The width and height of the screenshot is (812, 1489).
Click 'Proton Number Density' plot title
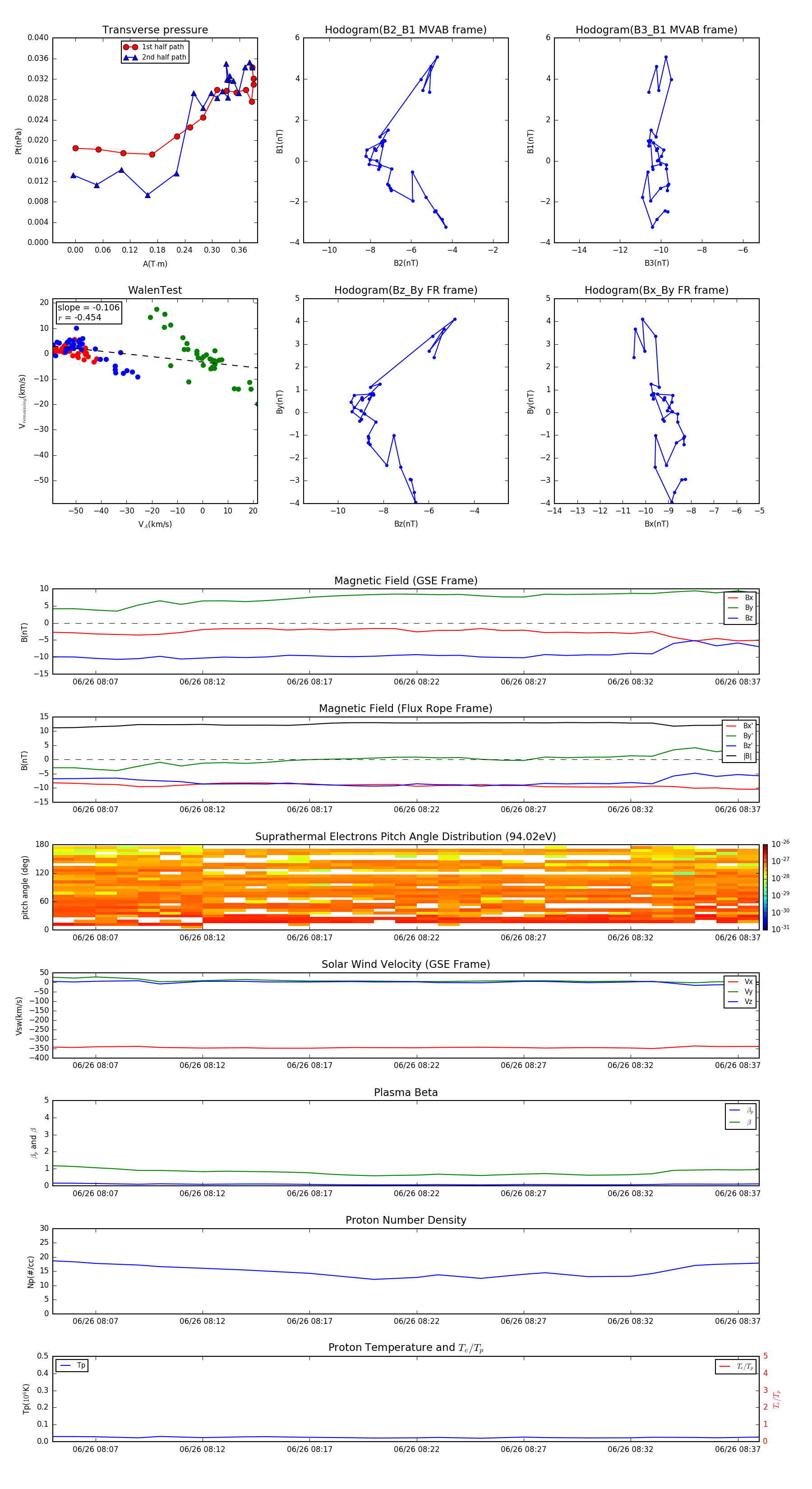tap(406, 1220)
